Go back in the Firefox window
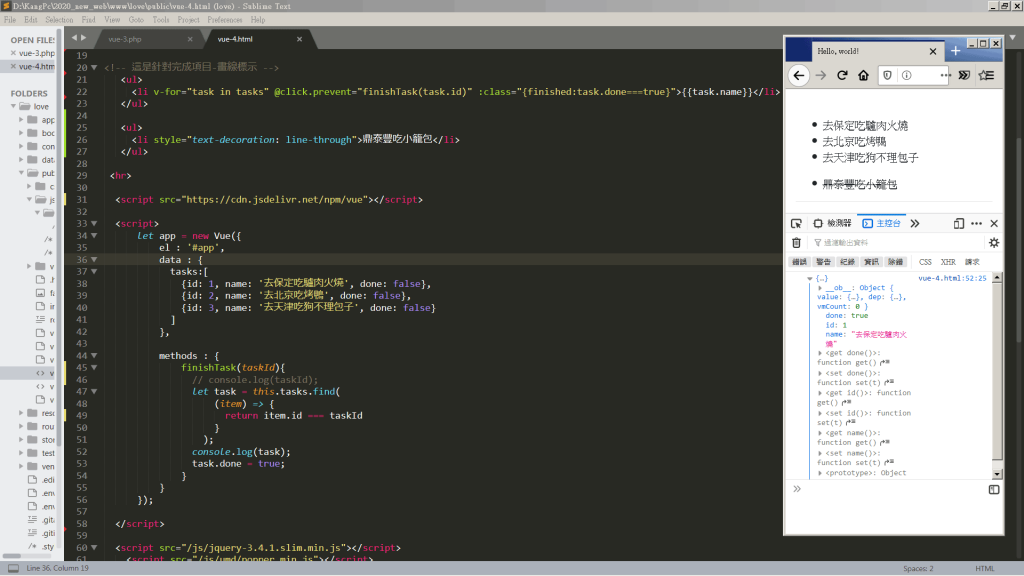This screenshot has height=576, width=1024. [x=799, y=76]
